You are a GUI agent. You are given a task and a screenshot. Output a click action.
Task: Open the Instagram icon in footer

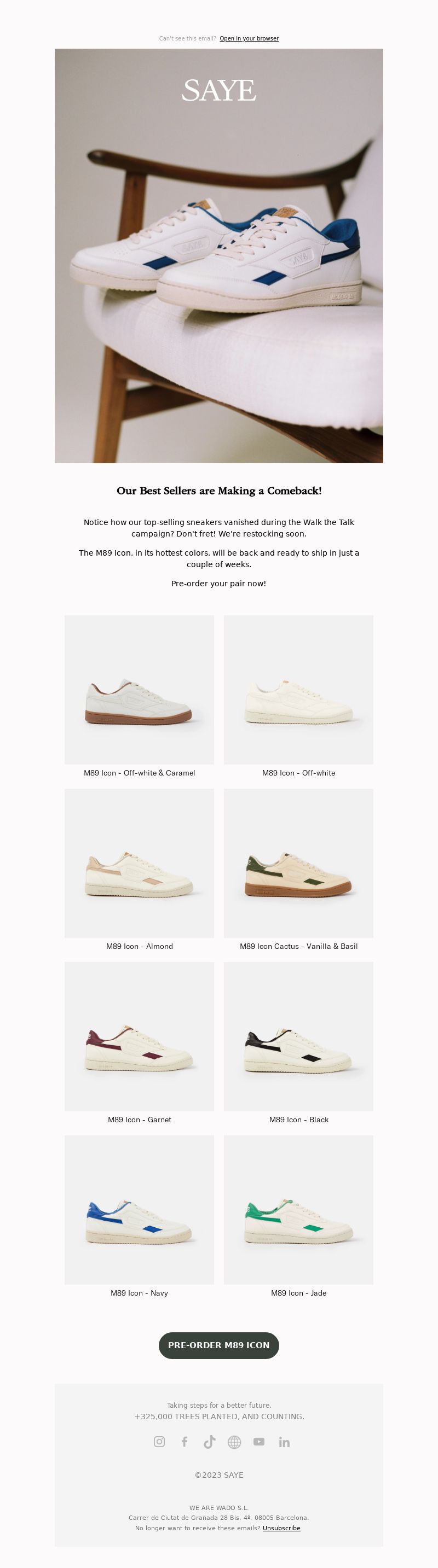coord(159,1442)
